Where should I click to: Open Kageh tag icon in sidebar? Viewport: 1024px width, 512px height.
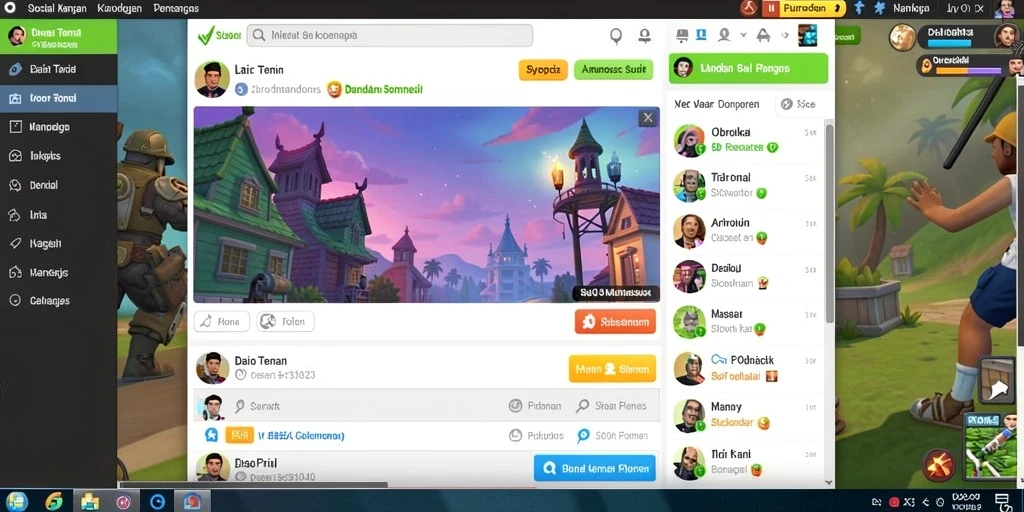[x=16, y=244]
